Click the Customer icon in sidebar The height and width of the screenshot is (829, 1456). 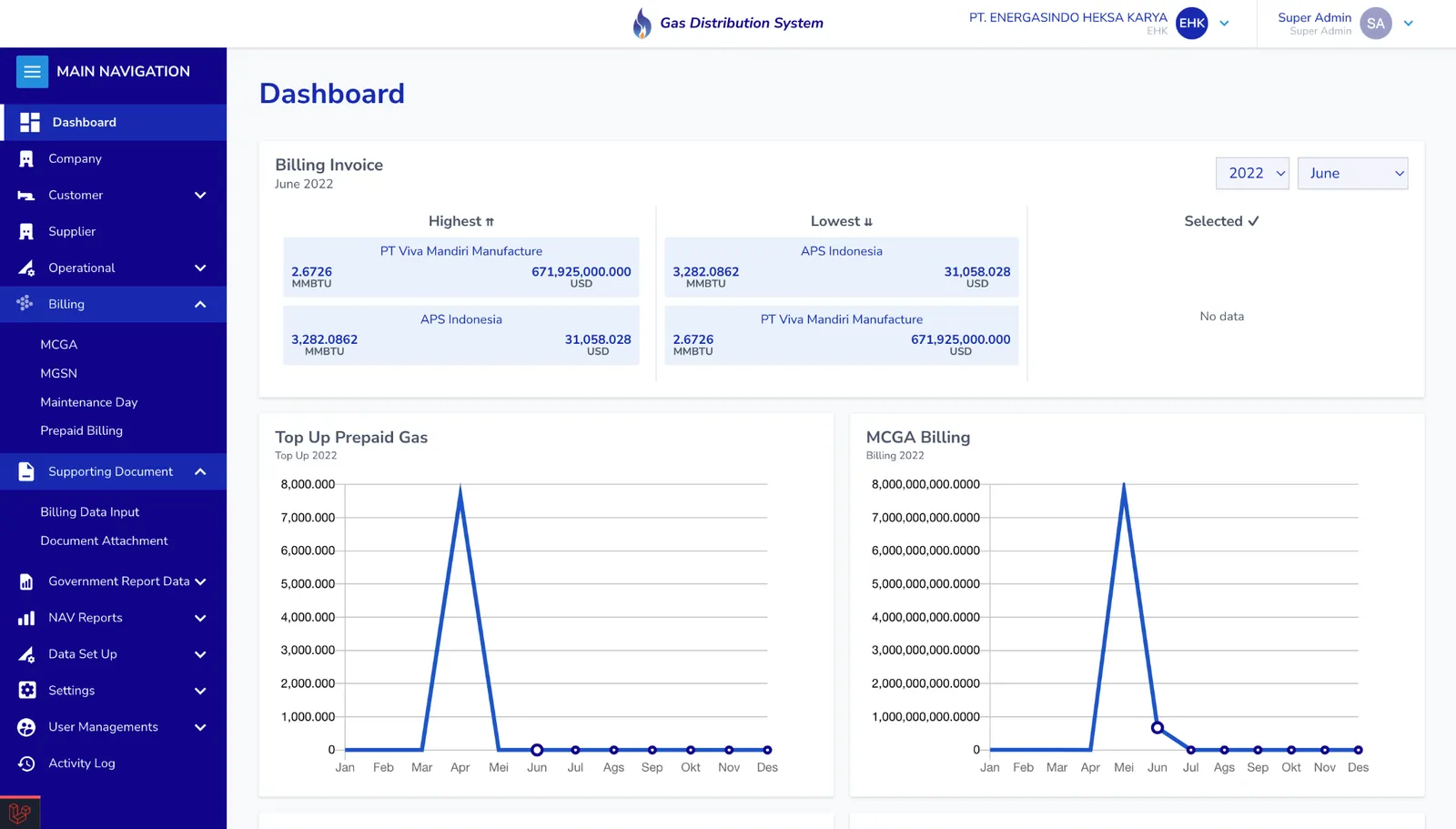[x=26, y=195]
